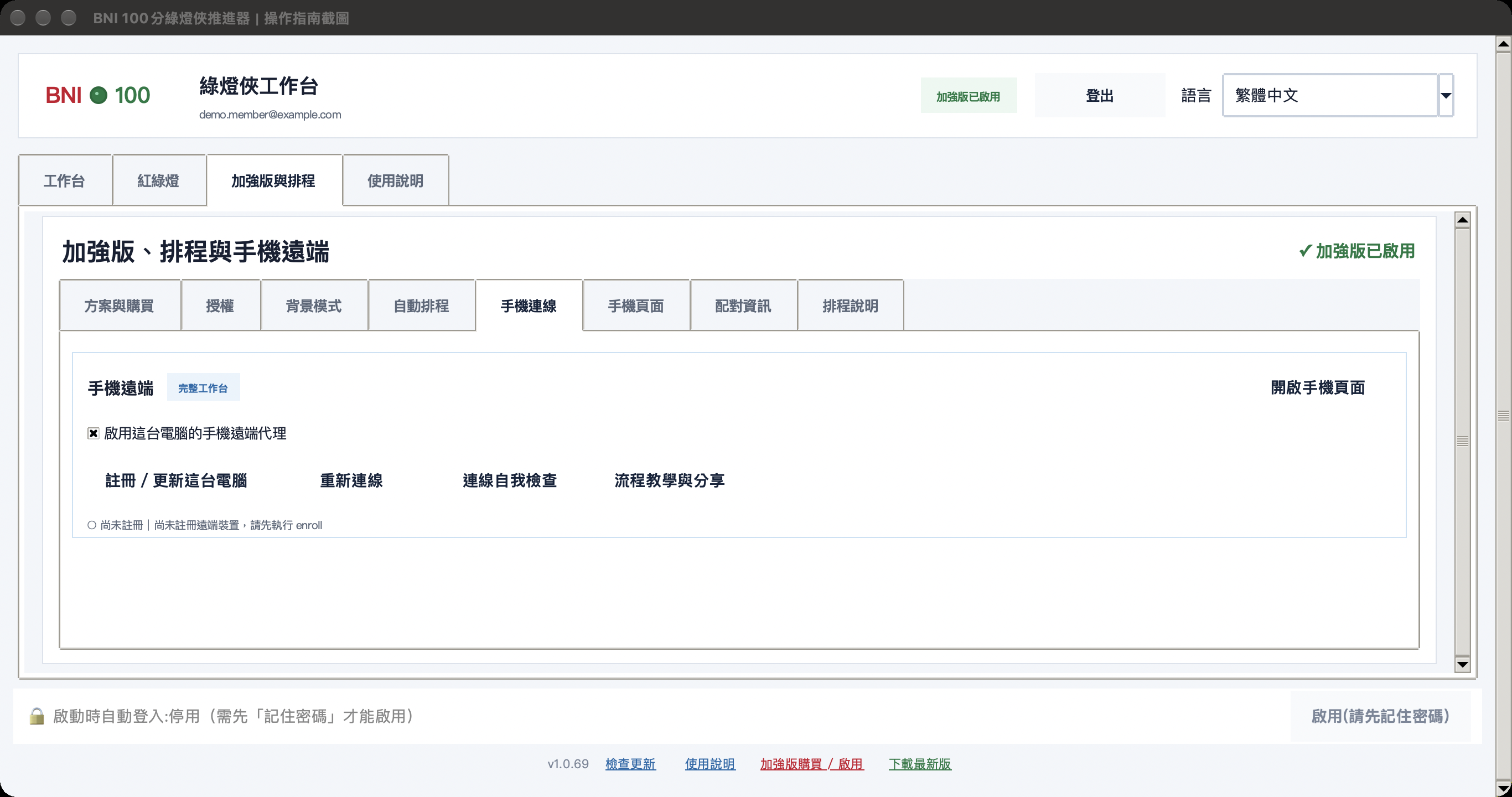The height and width of the screenshot is (797, 1512).
Task: Click the padlock icon beside auto-login status
Action: 37,716
